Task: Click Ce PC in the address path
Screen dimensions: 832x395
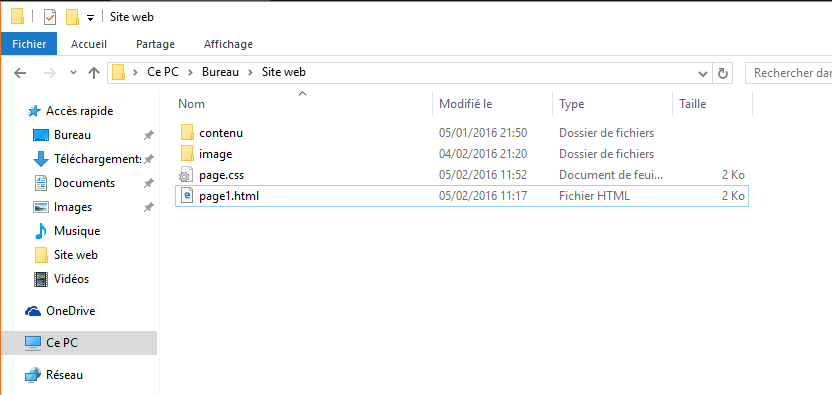Action: point(163,72)
